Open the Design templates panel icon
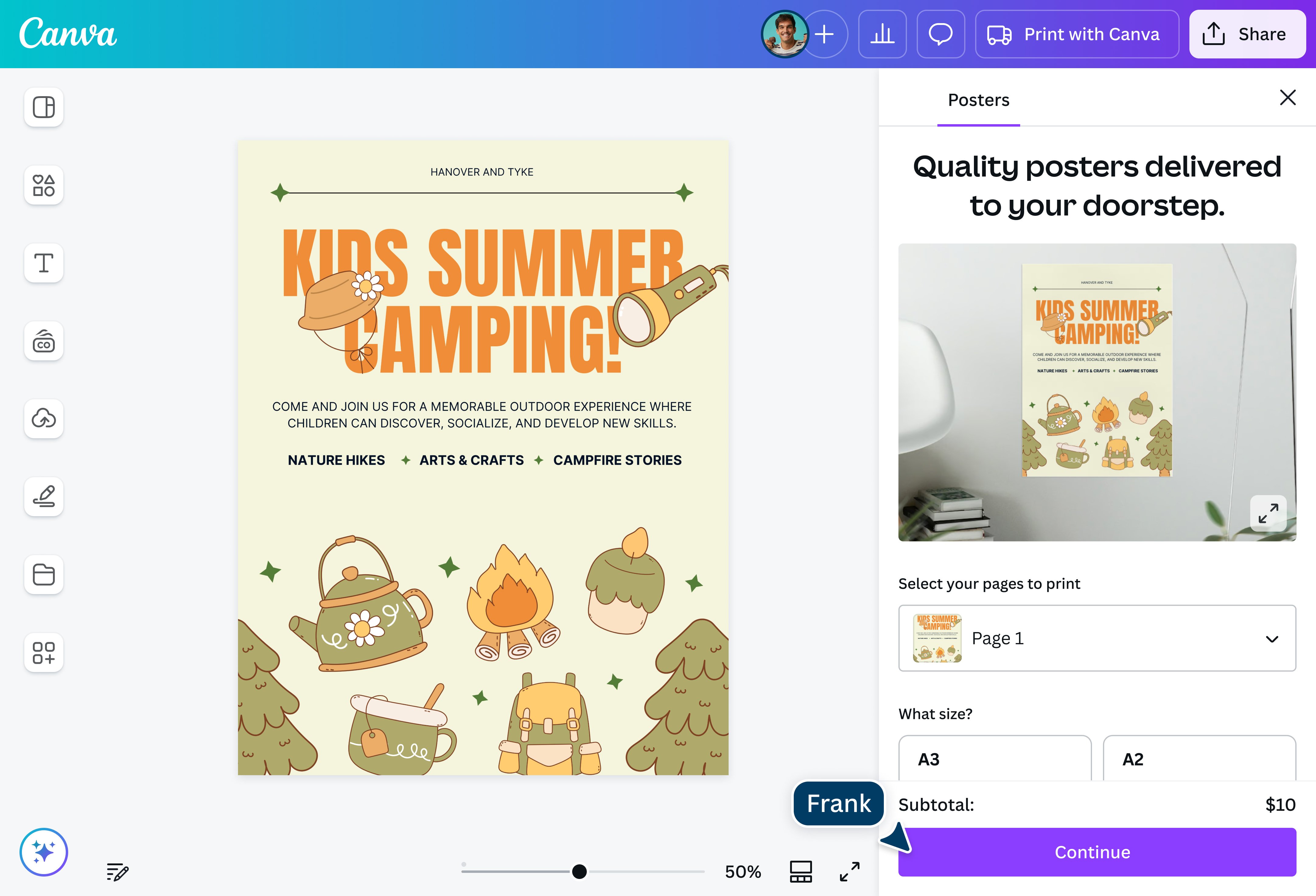Image resolution: width=1316 pixels, height=896 pixels. pyautogui.click(x=44, y=107)
